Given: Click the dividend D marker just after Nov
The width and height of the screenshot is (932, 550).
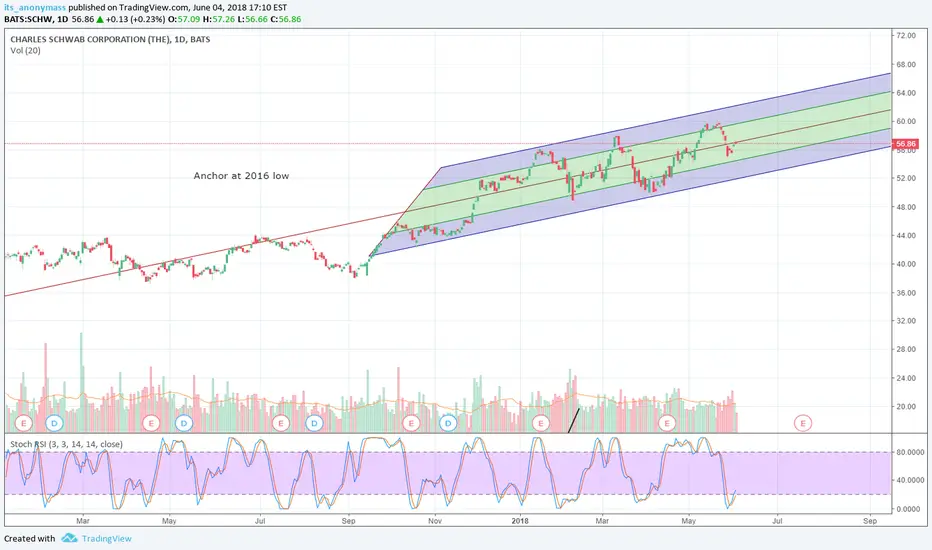Looking at the screenshot, I should coord(448,423).
